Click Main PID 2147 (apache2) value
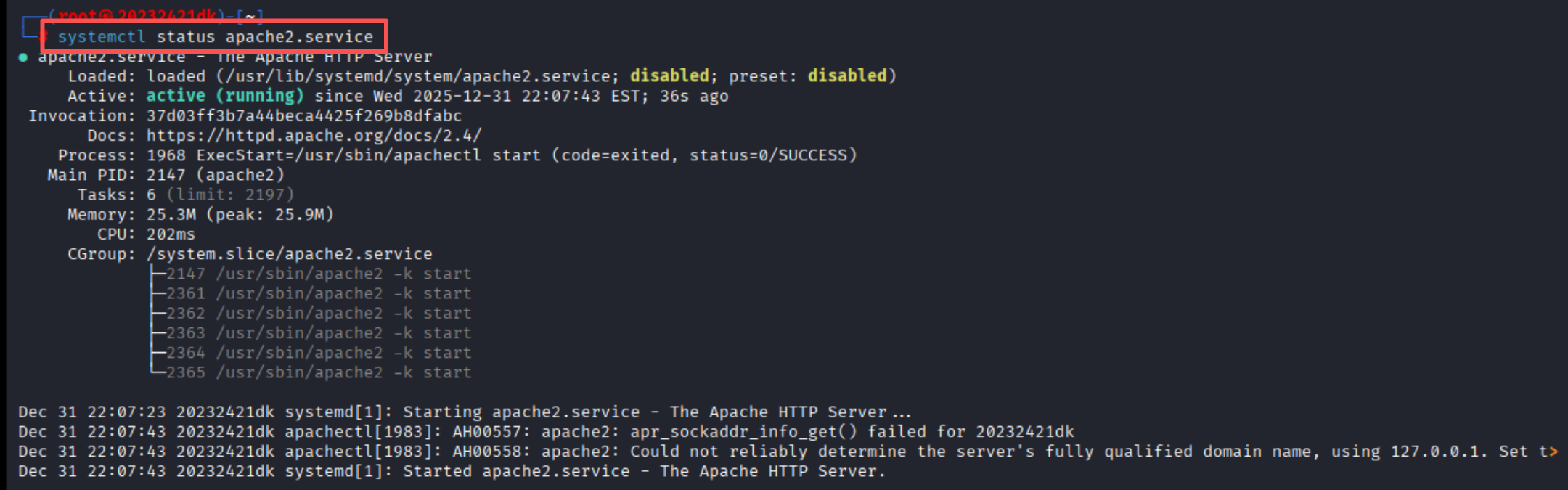This screenshot has width=1568, height=490. (215, 175)
